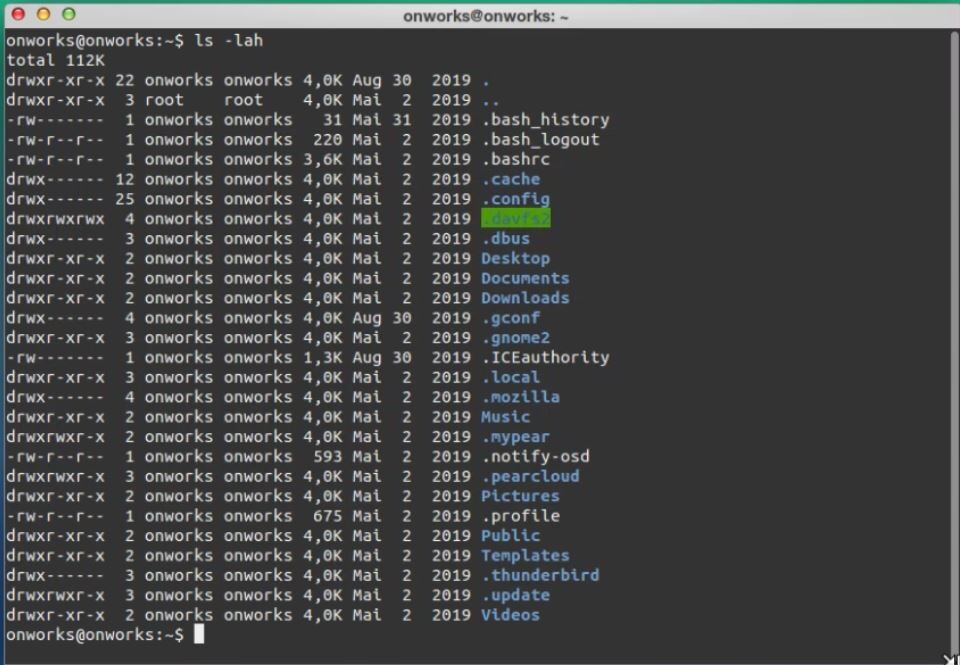Click the Videos directory entry
This screenshot has height=665, width=960.
click(511, 615)
